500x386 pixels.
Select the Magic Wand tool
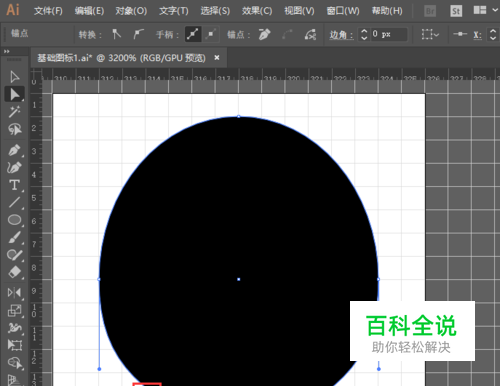click(14, 112)
